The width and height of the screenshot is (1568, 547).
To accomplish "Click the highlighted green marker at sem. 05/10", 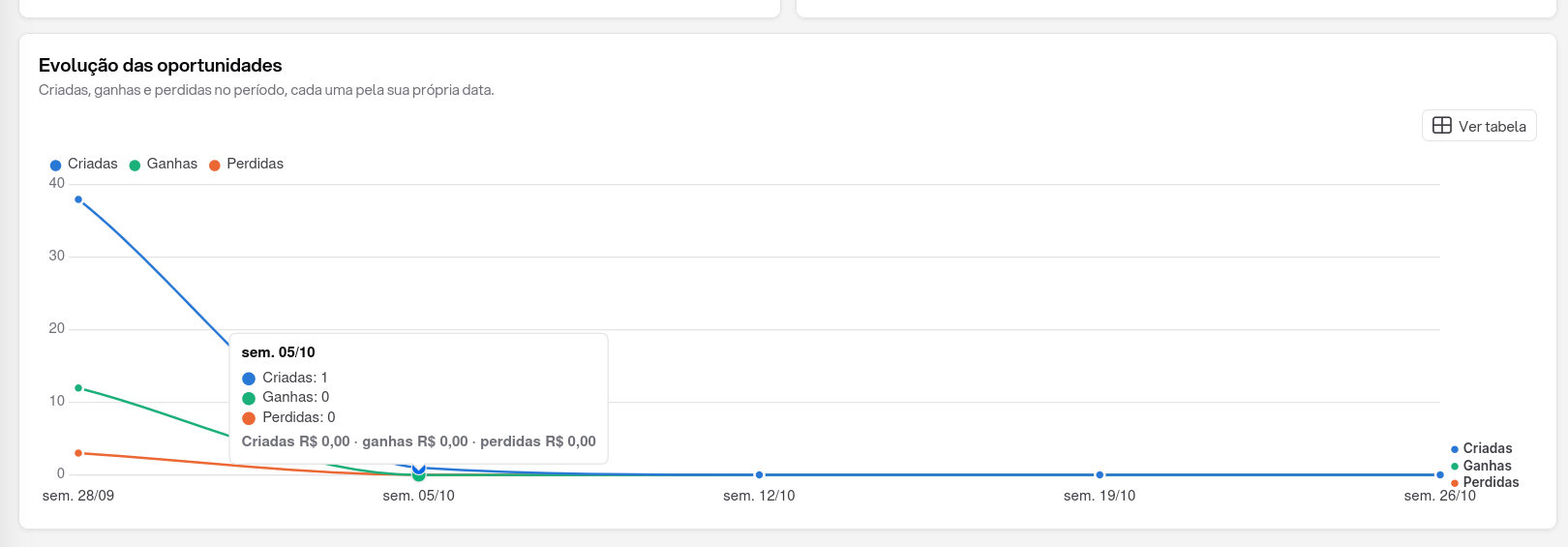I will pyautogui.click(x=418, y=475).
